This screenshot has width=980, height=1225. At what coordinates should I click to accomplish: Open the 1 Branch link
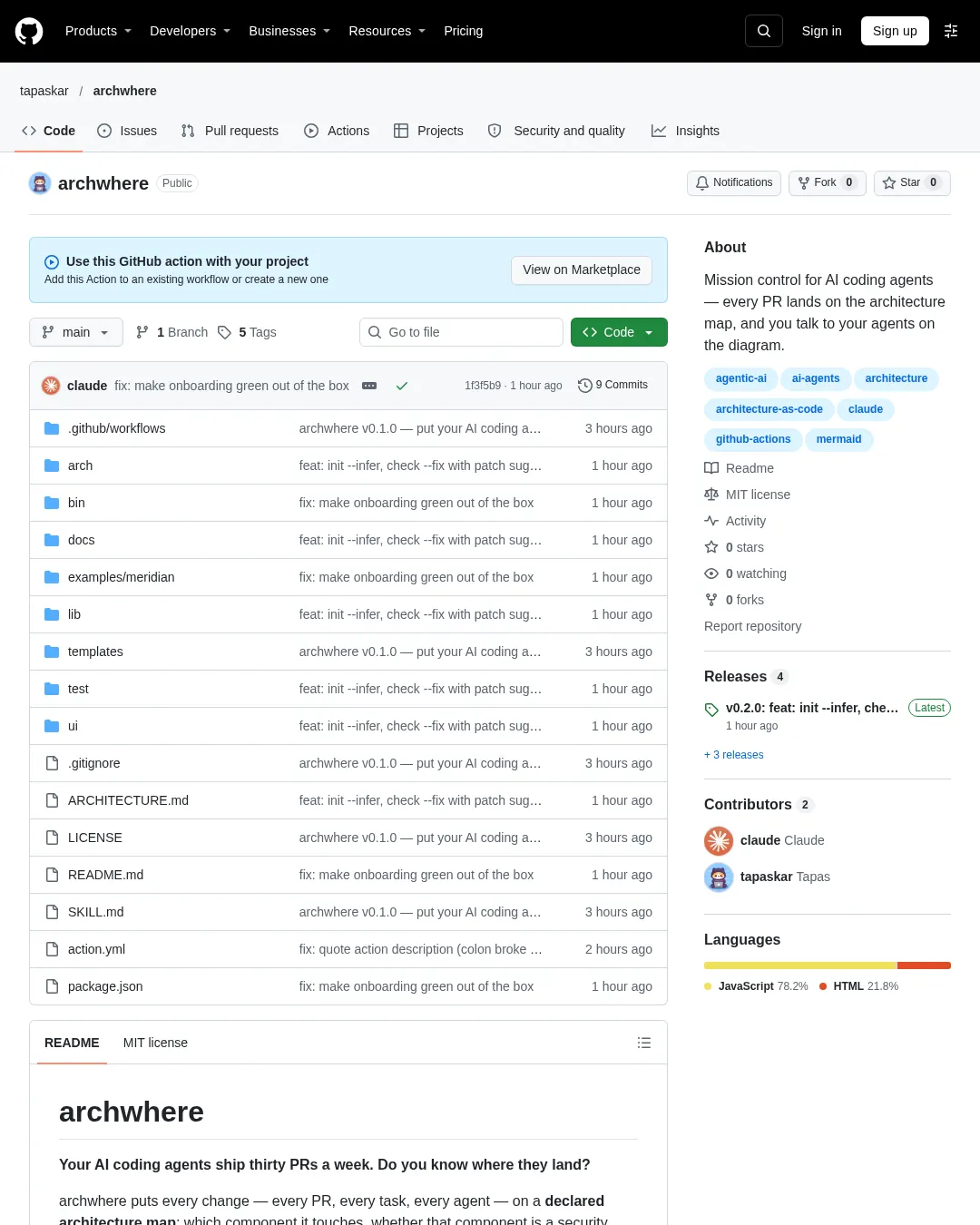click(x=171, y=332)
